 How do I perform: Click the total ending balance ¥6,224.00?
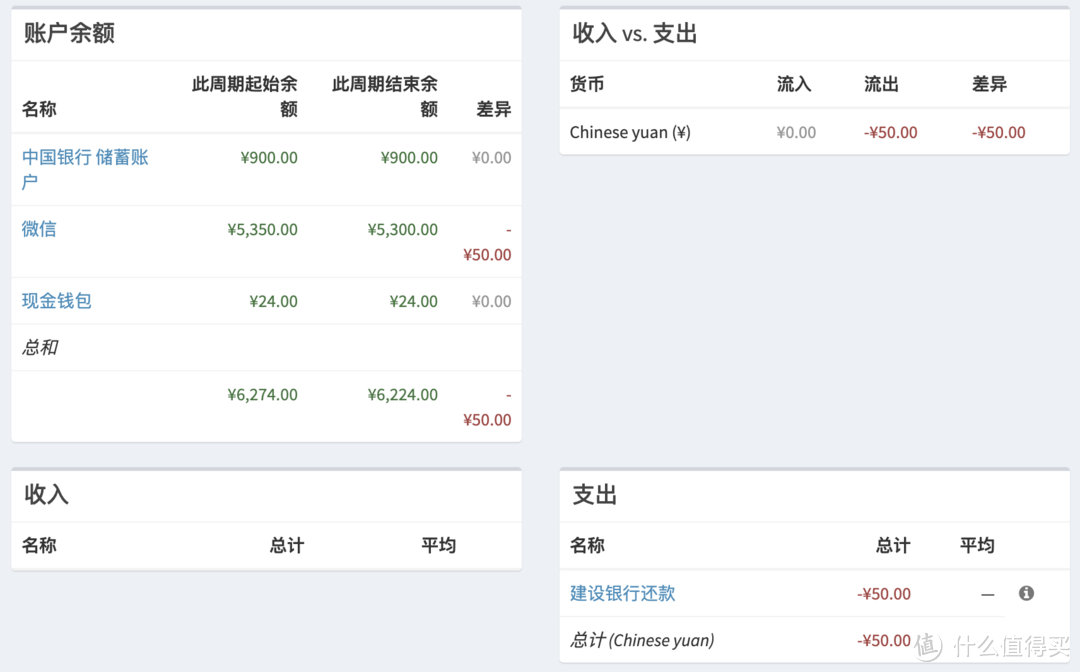[402, 395]
